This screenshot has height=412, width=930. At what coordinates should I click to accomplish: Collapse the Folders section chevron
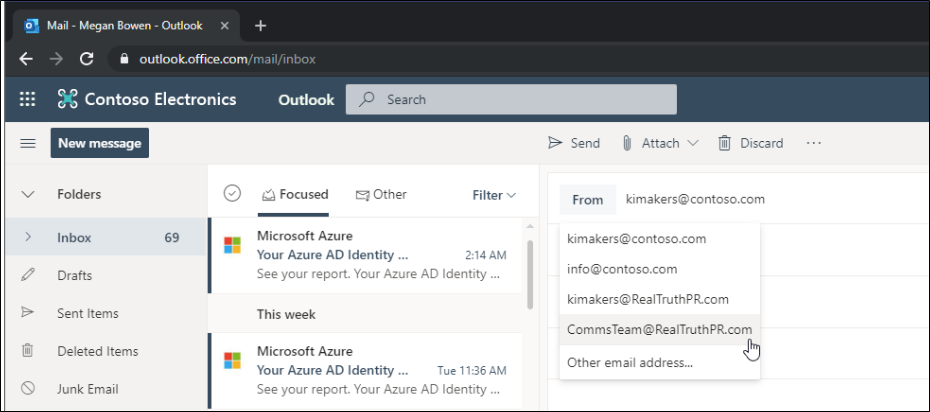coord(28,194)
